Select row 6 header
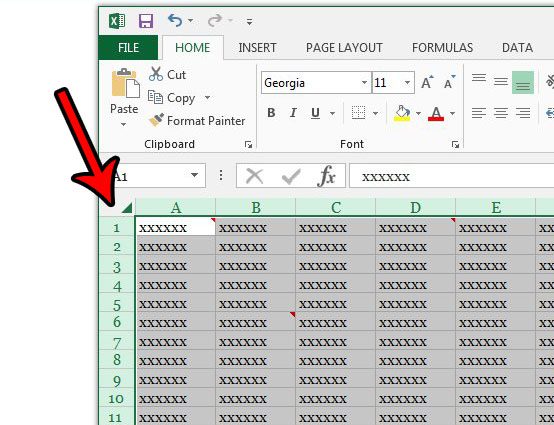This screenshot has height=425, width=554. tap(117, 321)
